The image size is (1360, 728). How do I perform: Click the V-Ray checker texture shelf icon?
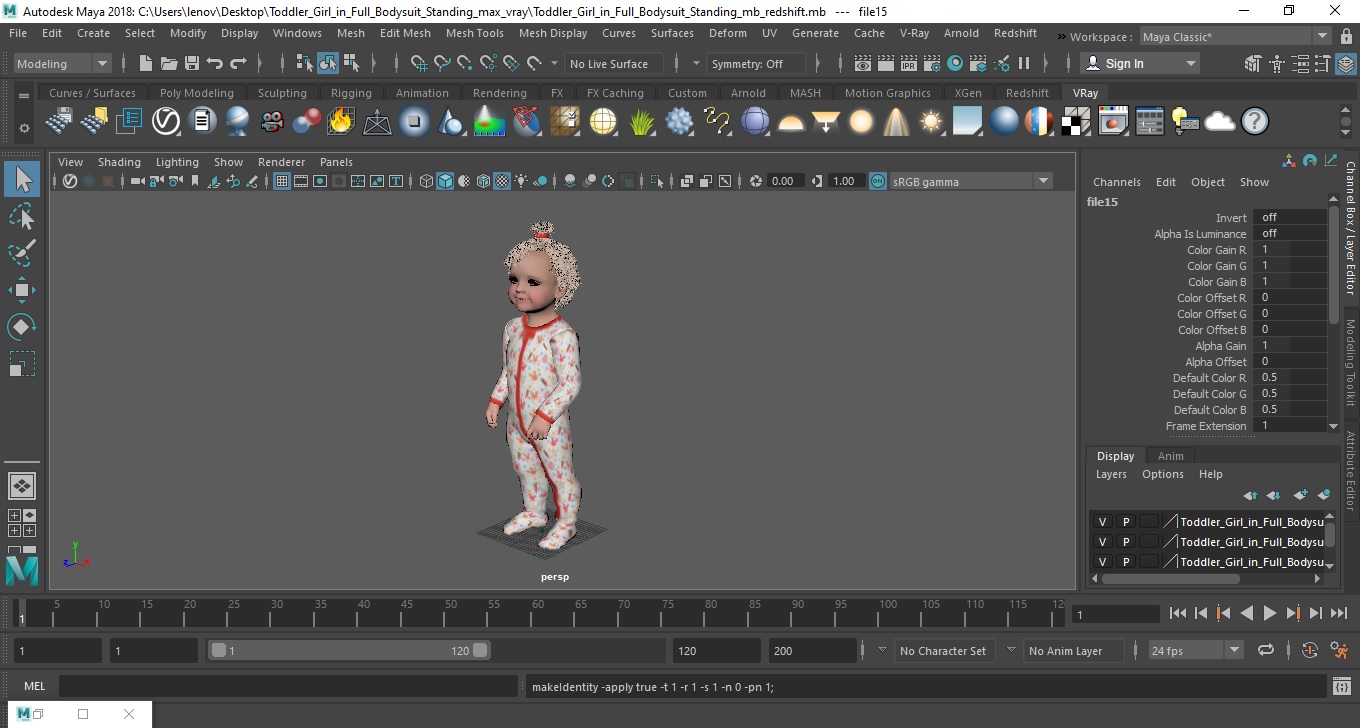(x=1075, y=122)
